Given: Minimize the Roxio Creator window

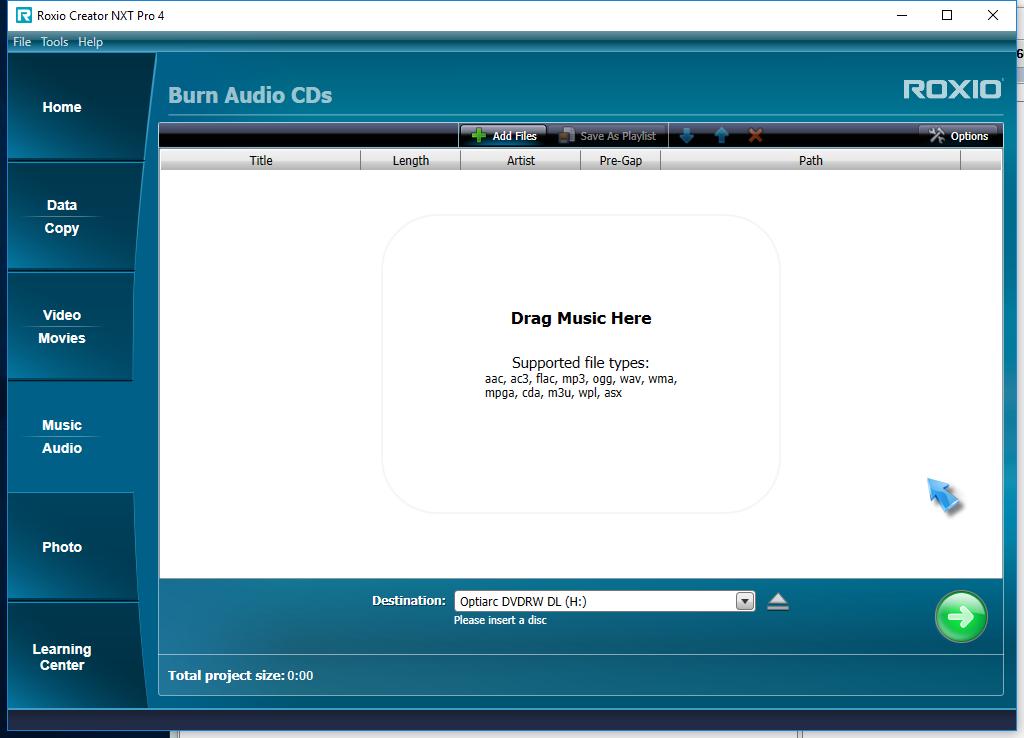Looking at the screenshot, I should point(902,15).
